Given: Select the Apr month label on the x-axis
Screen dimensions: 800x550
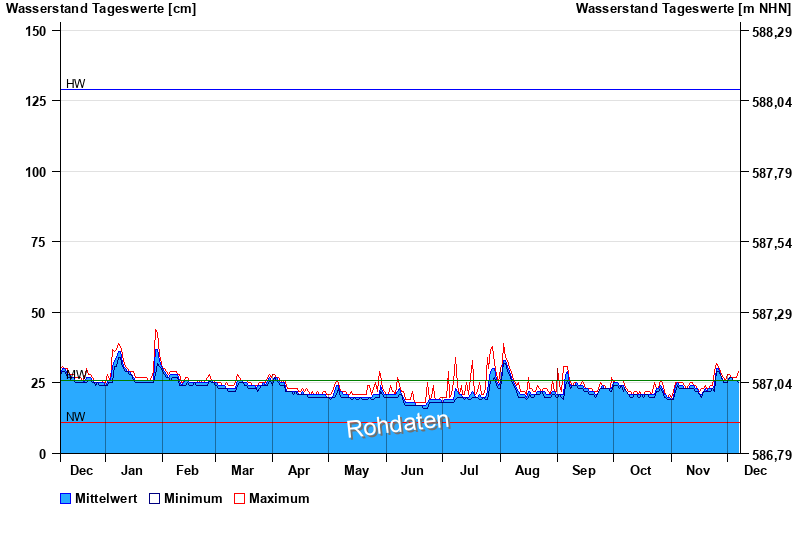Looking at the screenshot, I should [x=299, y=470].
